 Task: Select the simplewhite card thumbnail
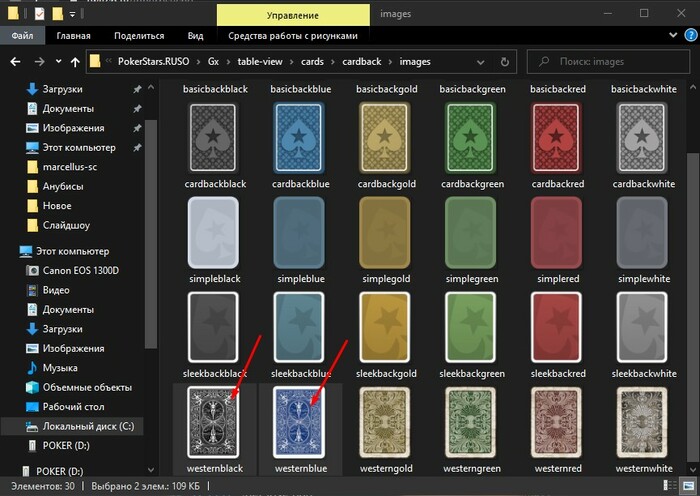[x=642, y=233]
